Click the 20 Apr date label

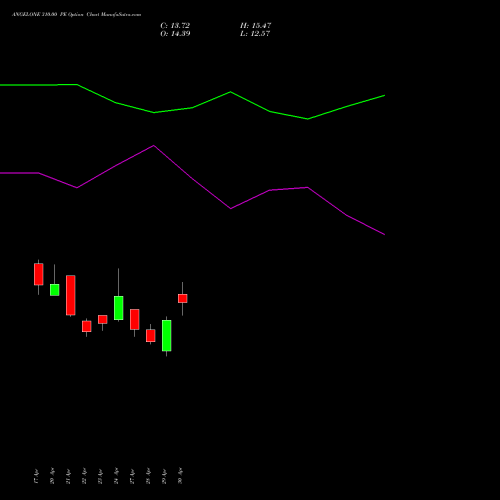click(x=52, y=476)
